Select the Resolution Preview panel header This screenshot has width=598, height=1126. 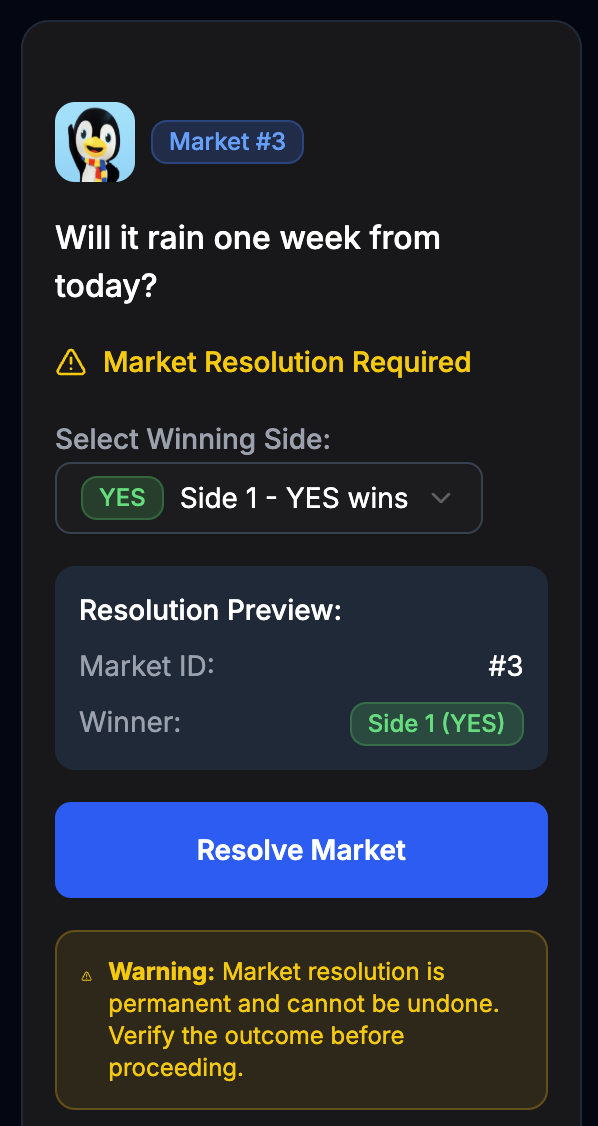click(x=210, y=610)
